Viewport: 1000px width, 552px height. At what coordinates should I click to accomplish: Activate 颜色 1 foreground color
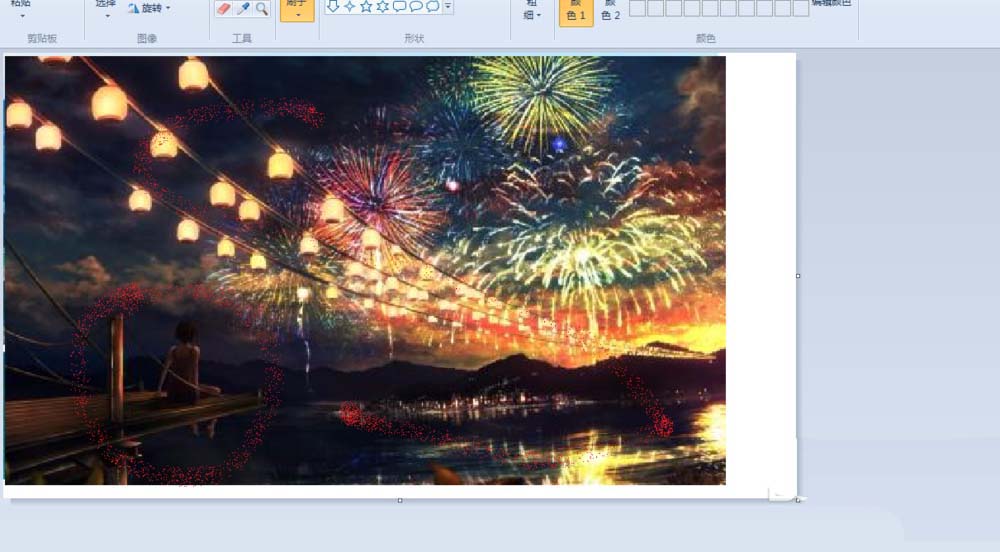576,12
